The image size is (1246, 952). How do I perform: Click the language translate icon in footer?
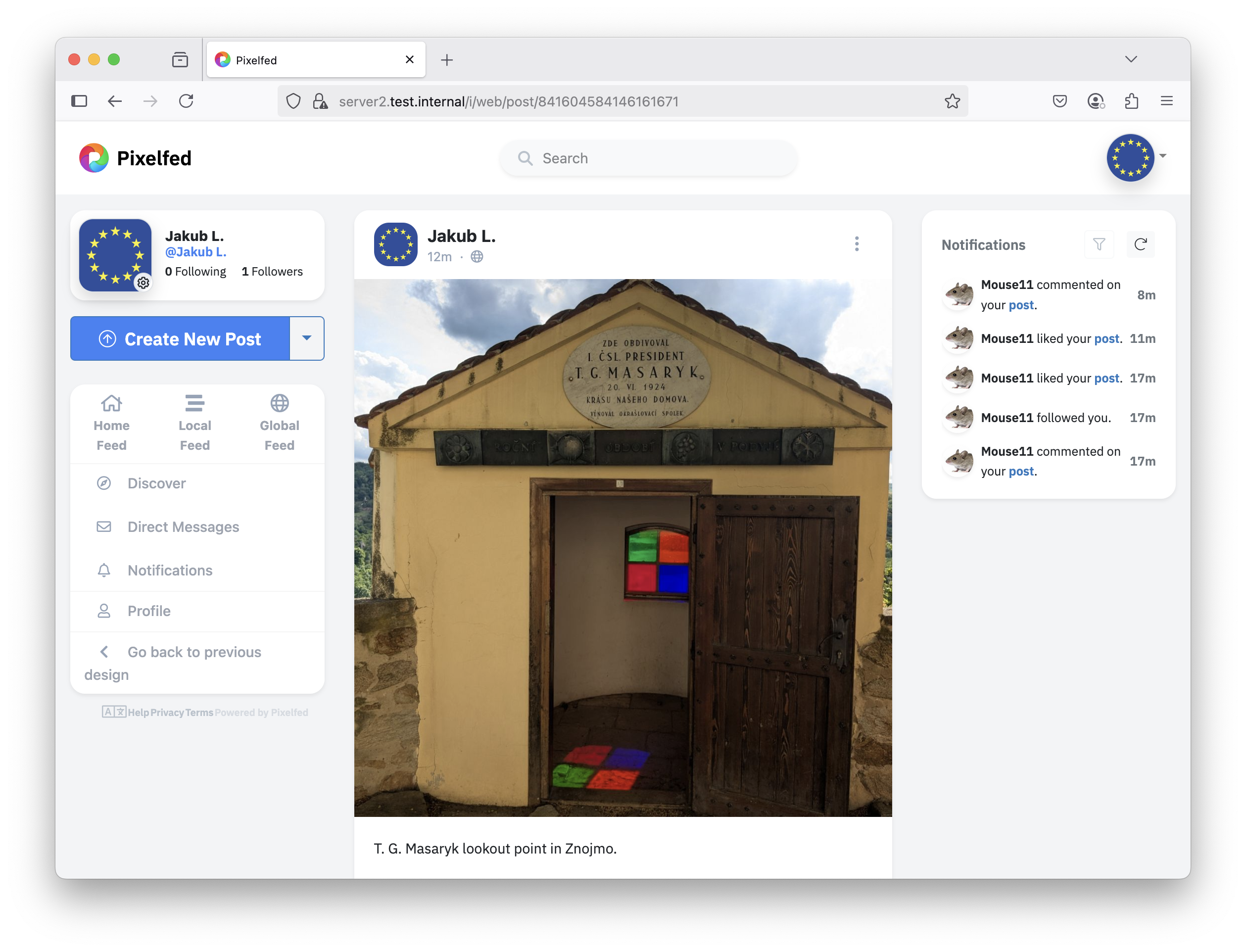tap(114, 712)
